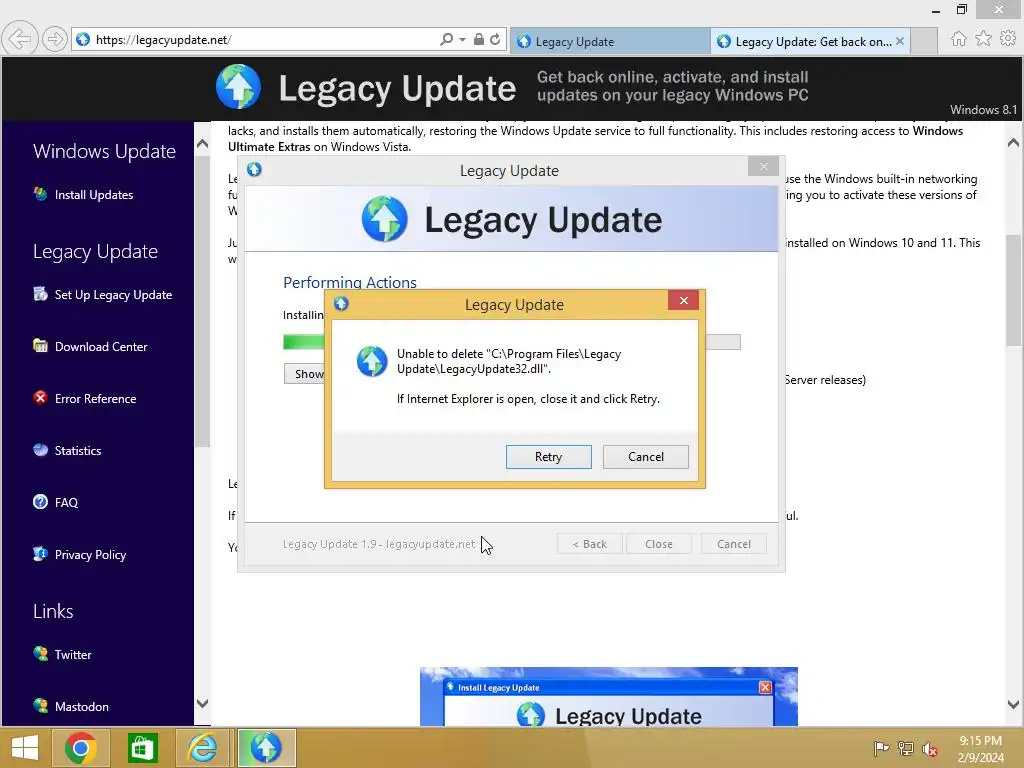Launch Google Chrome from the taskbar

pyautogui.click(x=81, y=748)
